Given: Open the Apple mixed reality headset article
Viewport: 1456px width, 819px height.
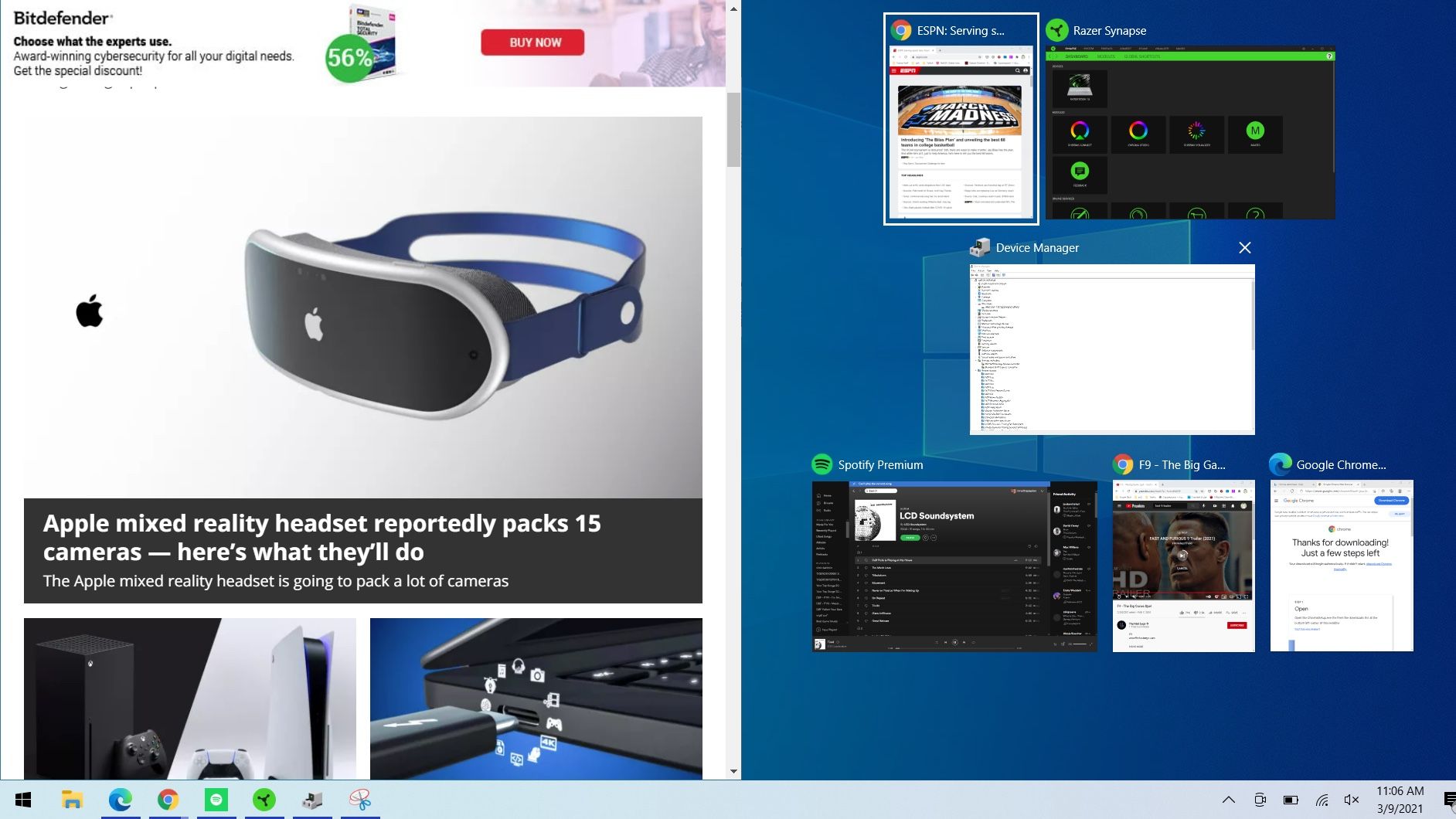Looking at the screenshot, I should (322, 537).
